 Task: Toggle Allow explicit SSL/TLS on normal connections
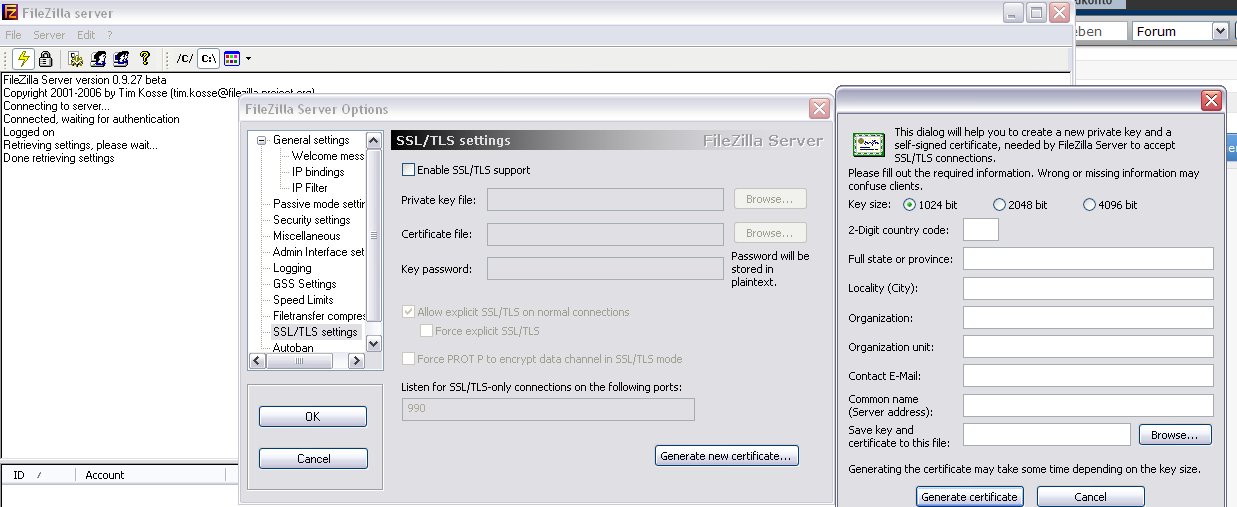pyautogui.click(x=408, y=312)
